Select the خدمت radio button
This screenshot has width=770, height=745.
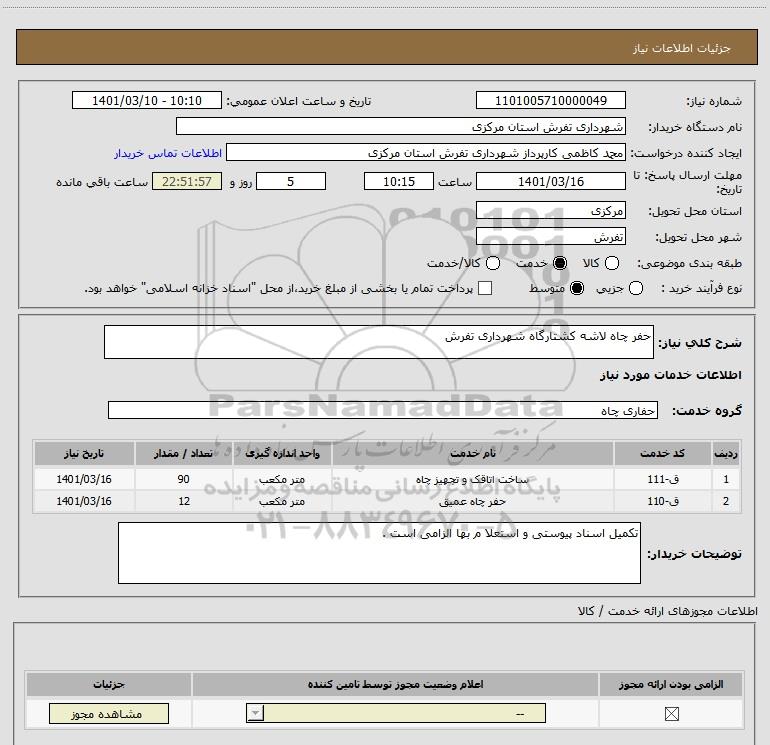[559, 263]
